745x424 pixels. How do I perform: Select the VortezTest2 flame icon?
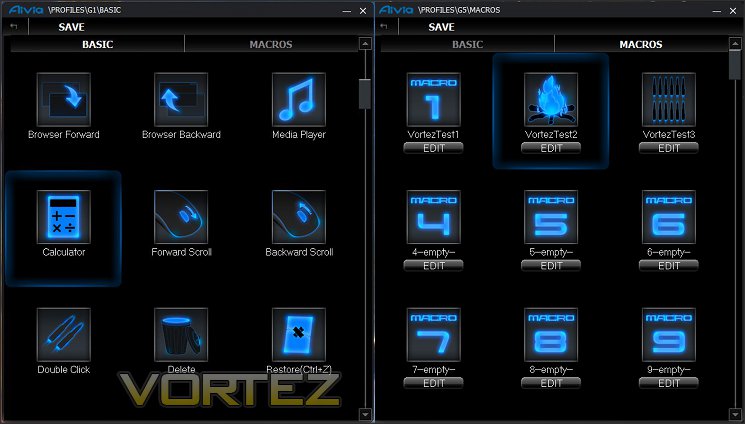point(551,99)
